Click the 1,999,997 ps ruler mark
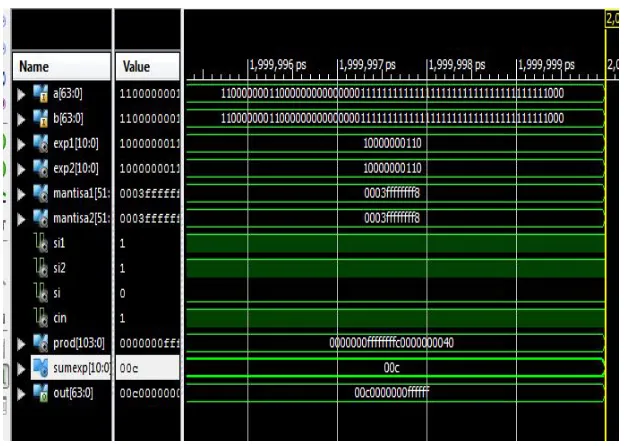 coord(367,65)
